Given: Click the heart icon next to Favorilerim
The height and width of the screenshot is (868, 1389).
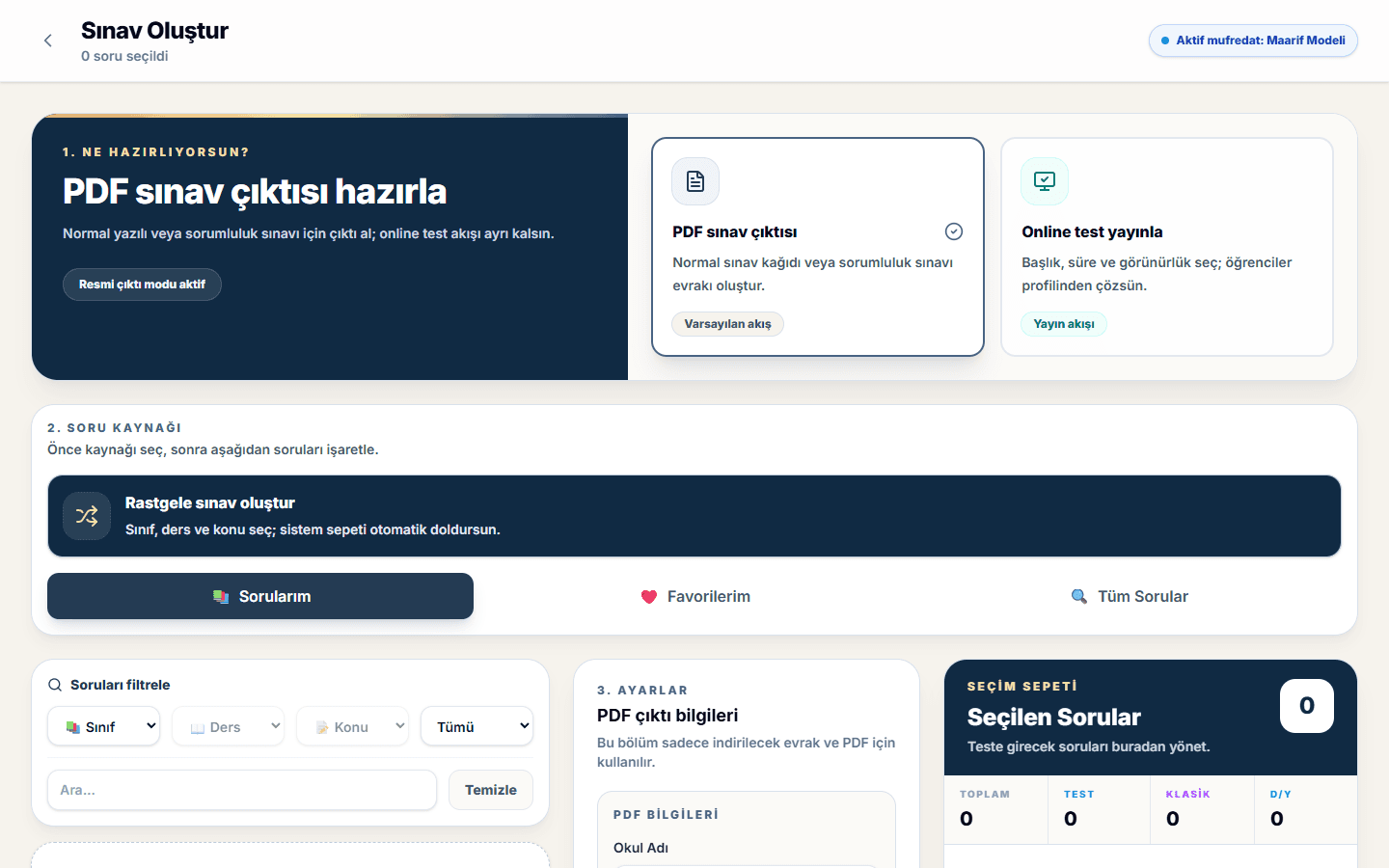Looking at the screenshot, I should pos(649,597).
